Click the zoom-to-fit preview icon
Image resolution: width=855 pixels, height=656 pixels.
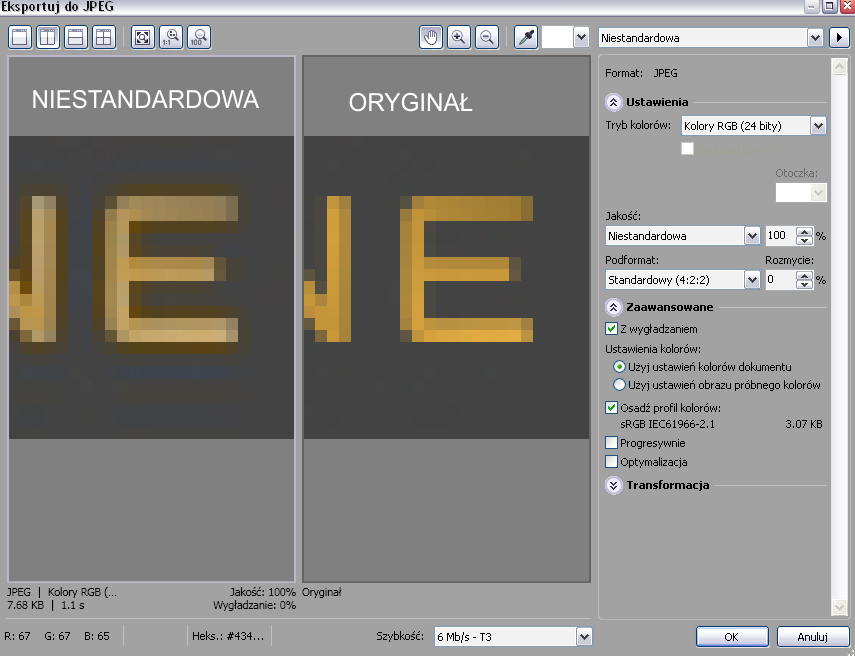(x=144, y=38)
